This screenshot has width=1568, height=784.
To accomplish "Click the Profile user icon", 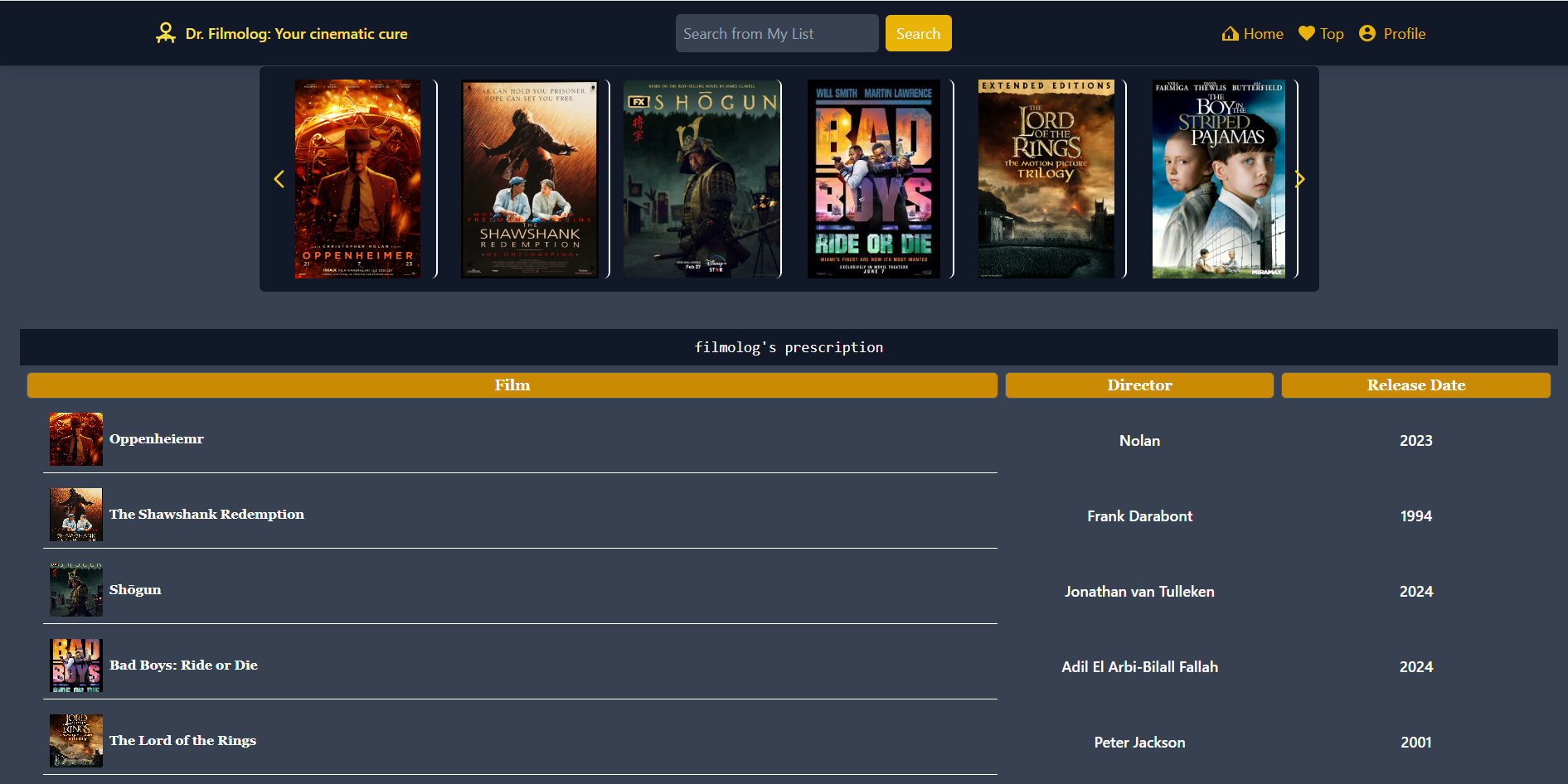I will [1367, 33].
